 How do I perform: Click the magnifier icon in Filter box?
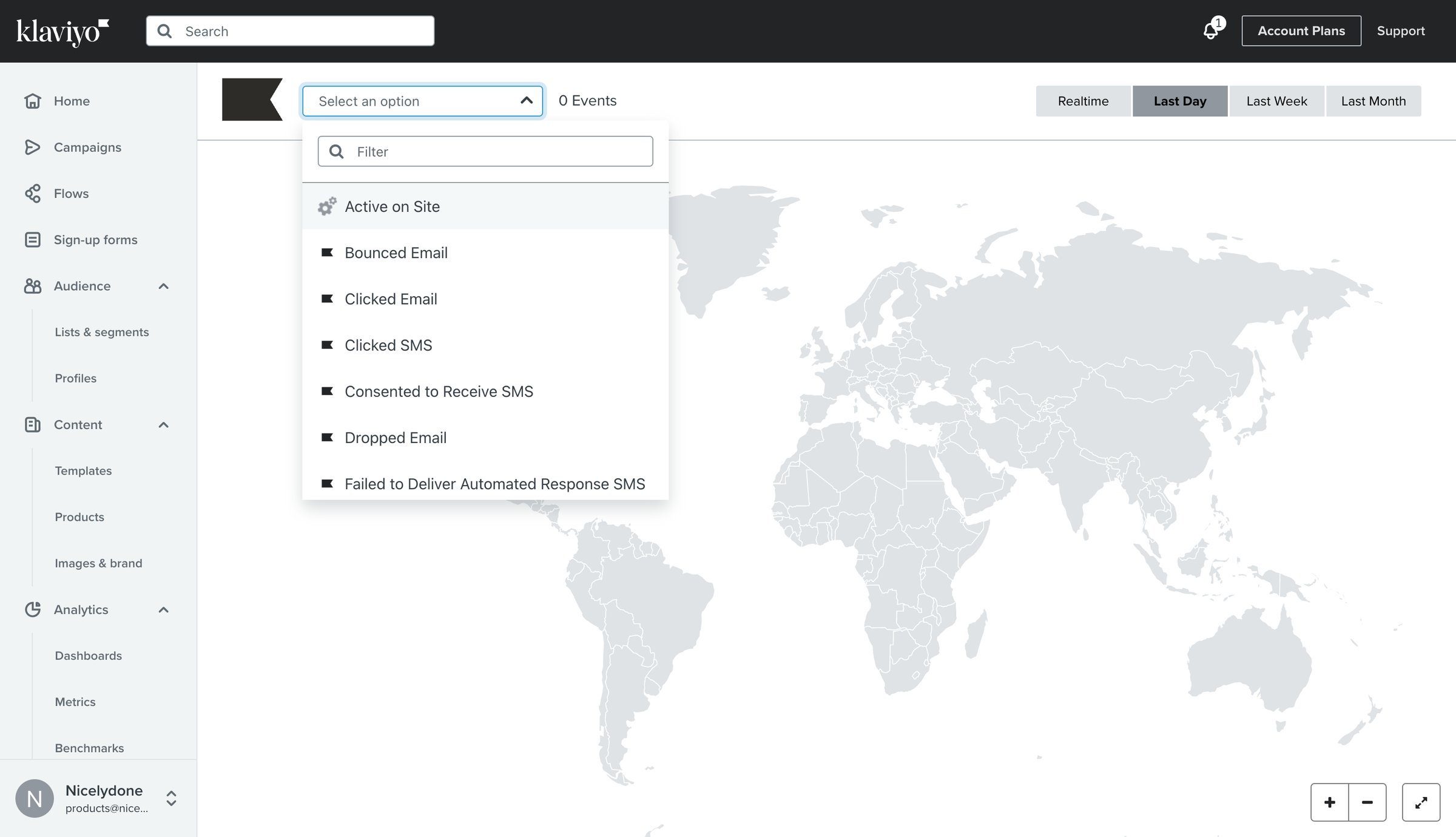coord(336,151)
